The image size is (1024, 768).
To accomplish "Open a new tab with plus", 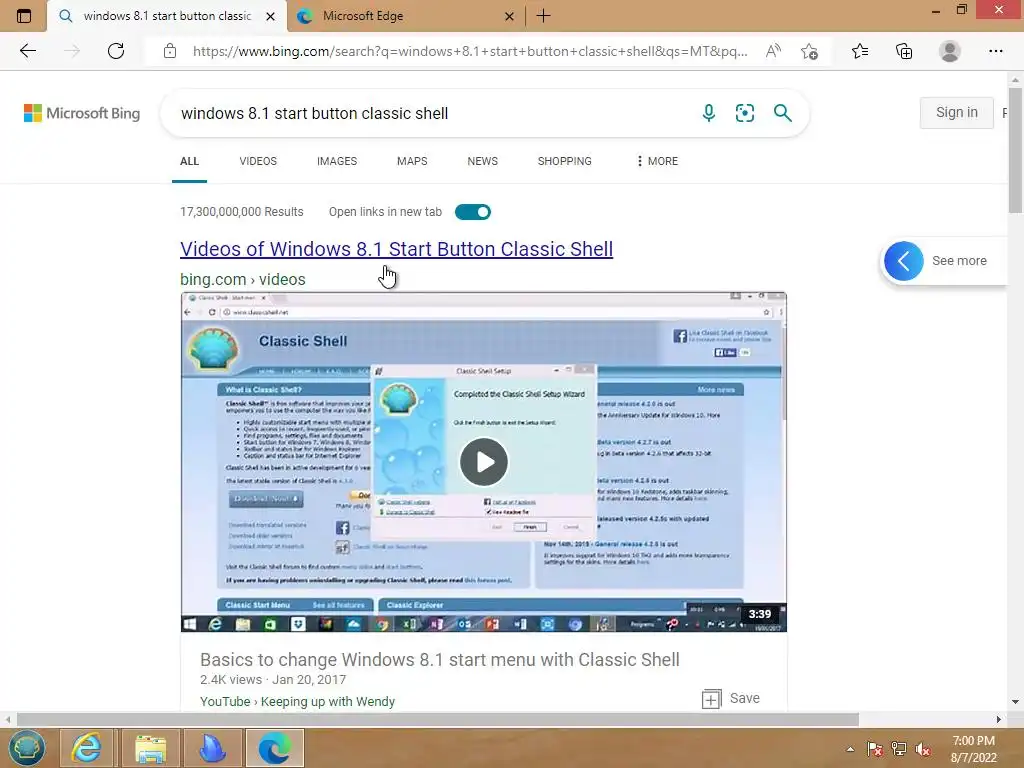I will point(543,16).
